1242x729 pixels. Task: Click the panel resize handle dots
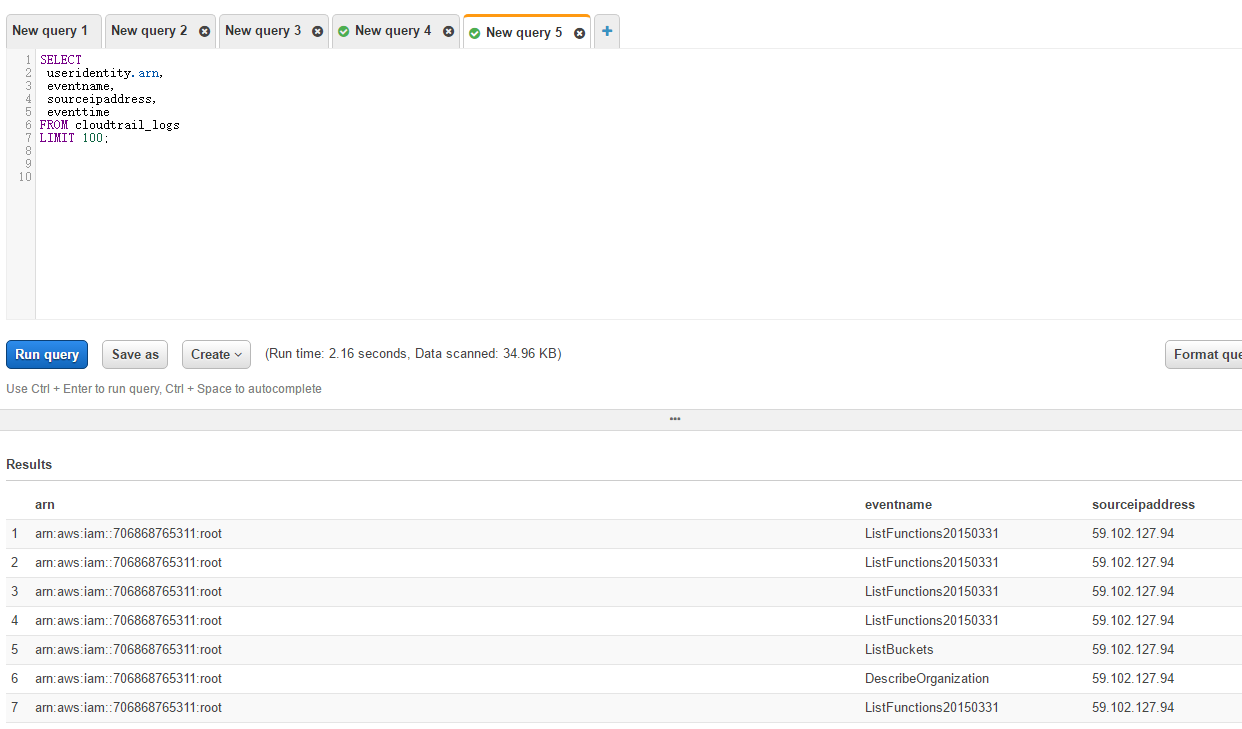tap(675, 419)
